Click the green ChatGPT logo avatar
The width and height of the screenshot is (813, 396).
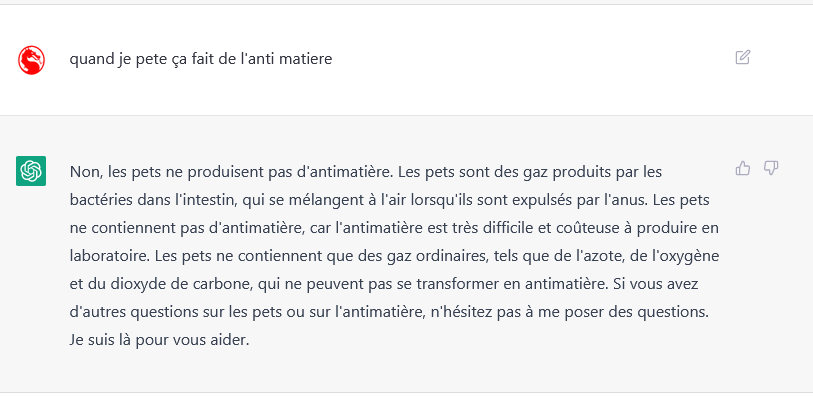[31, 171]
